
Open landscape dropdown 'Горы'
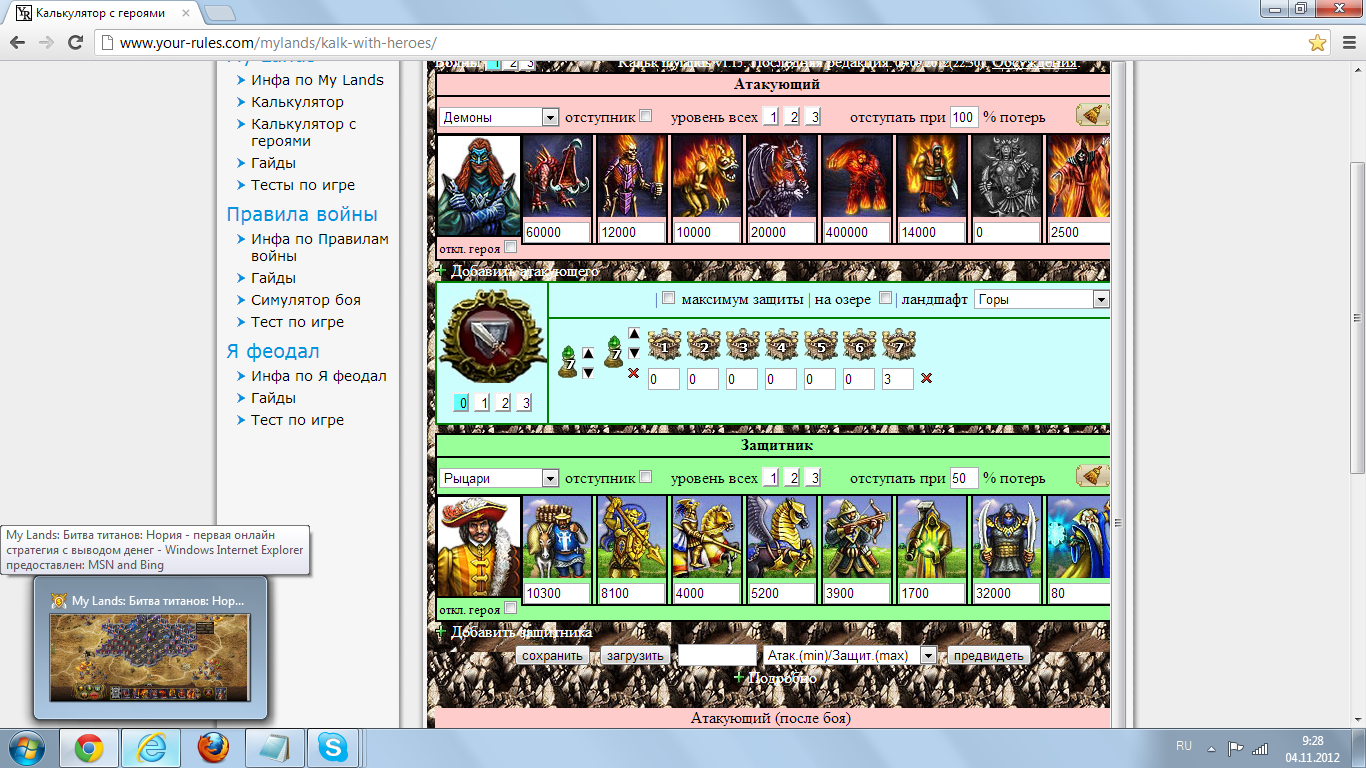[x=1042, y=299]
